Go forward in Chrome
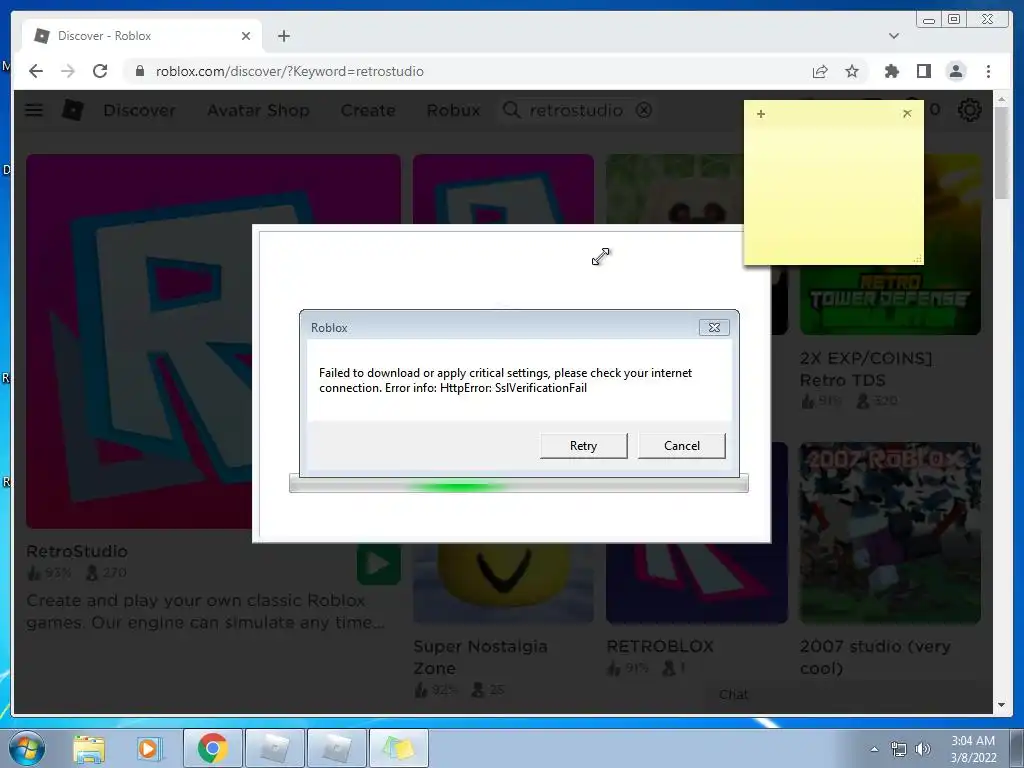This screenshot has width=1024, height=768. [x=68, y=71]
